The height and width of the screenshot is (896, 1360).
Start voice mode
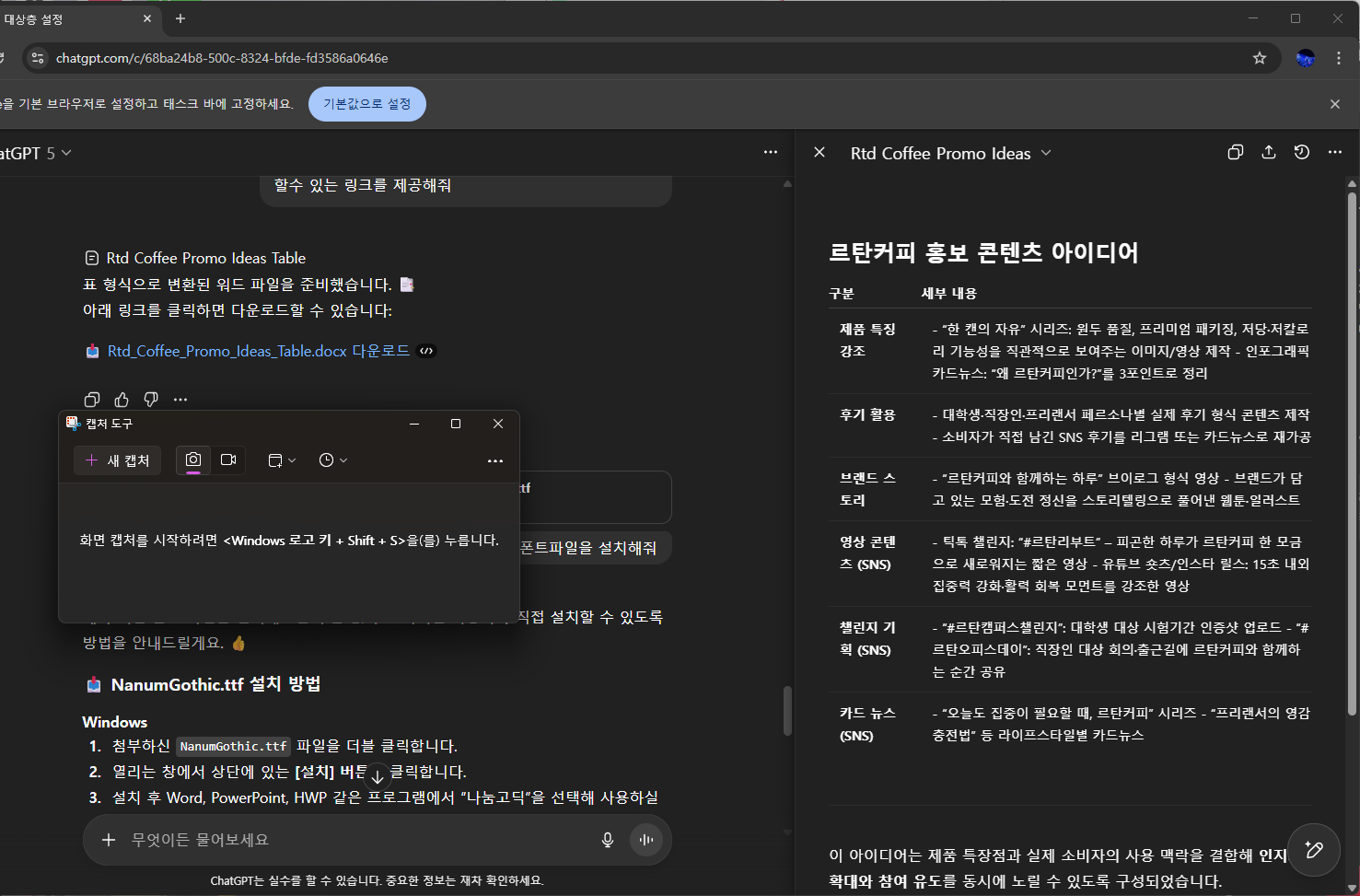646,840
